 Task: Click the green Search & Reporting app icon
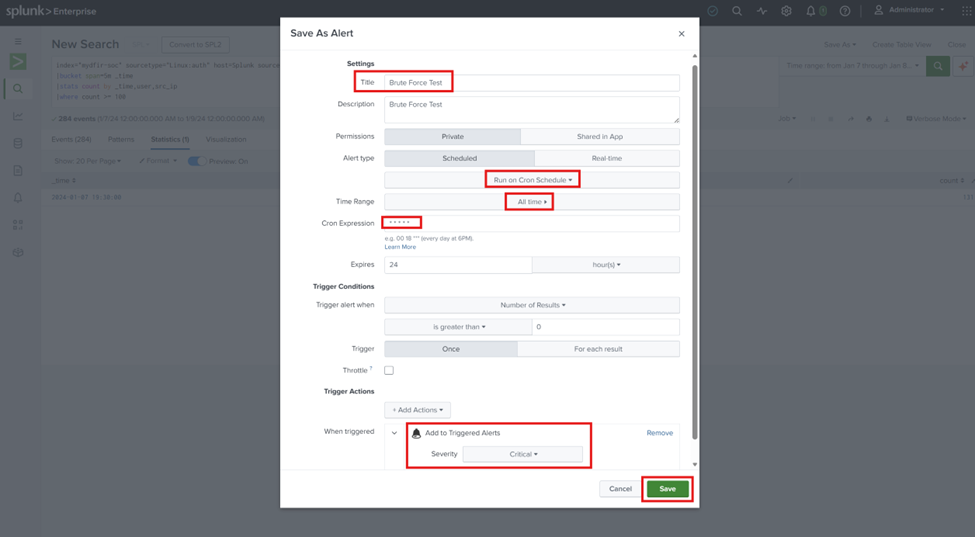18,62
